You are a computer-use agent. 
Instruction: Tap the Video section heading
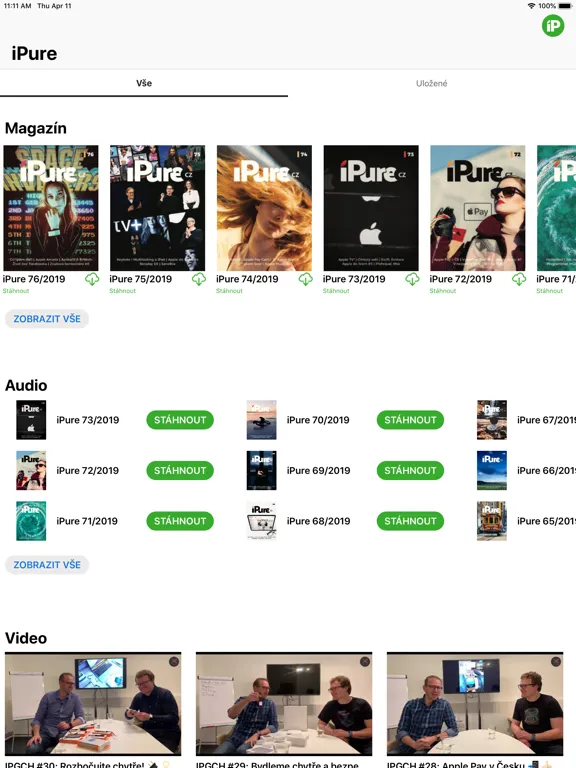point(26,638)
